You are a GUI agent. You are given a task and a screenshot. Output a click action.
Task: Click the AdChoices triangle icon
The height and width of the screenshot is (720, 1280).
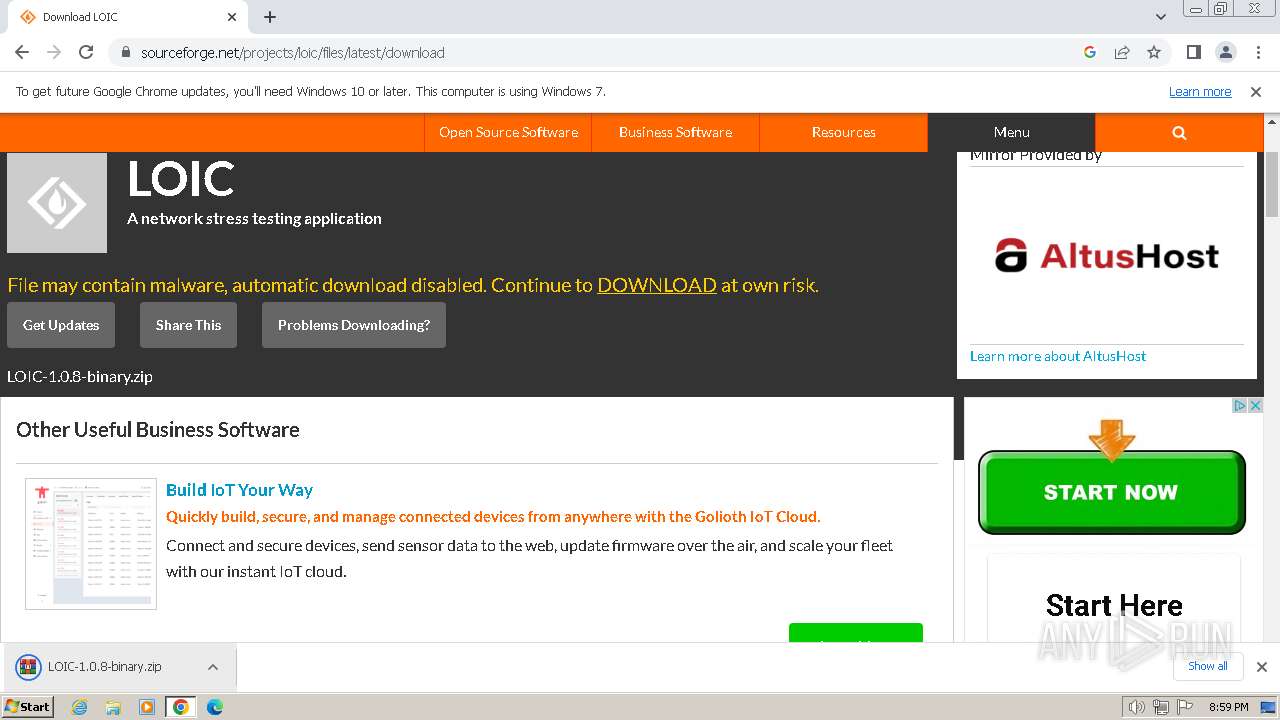(x=1240, y=405)
